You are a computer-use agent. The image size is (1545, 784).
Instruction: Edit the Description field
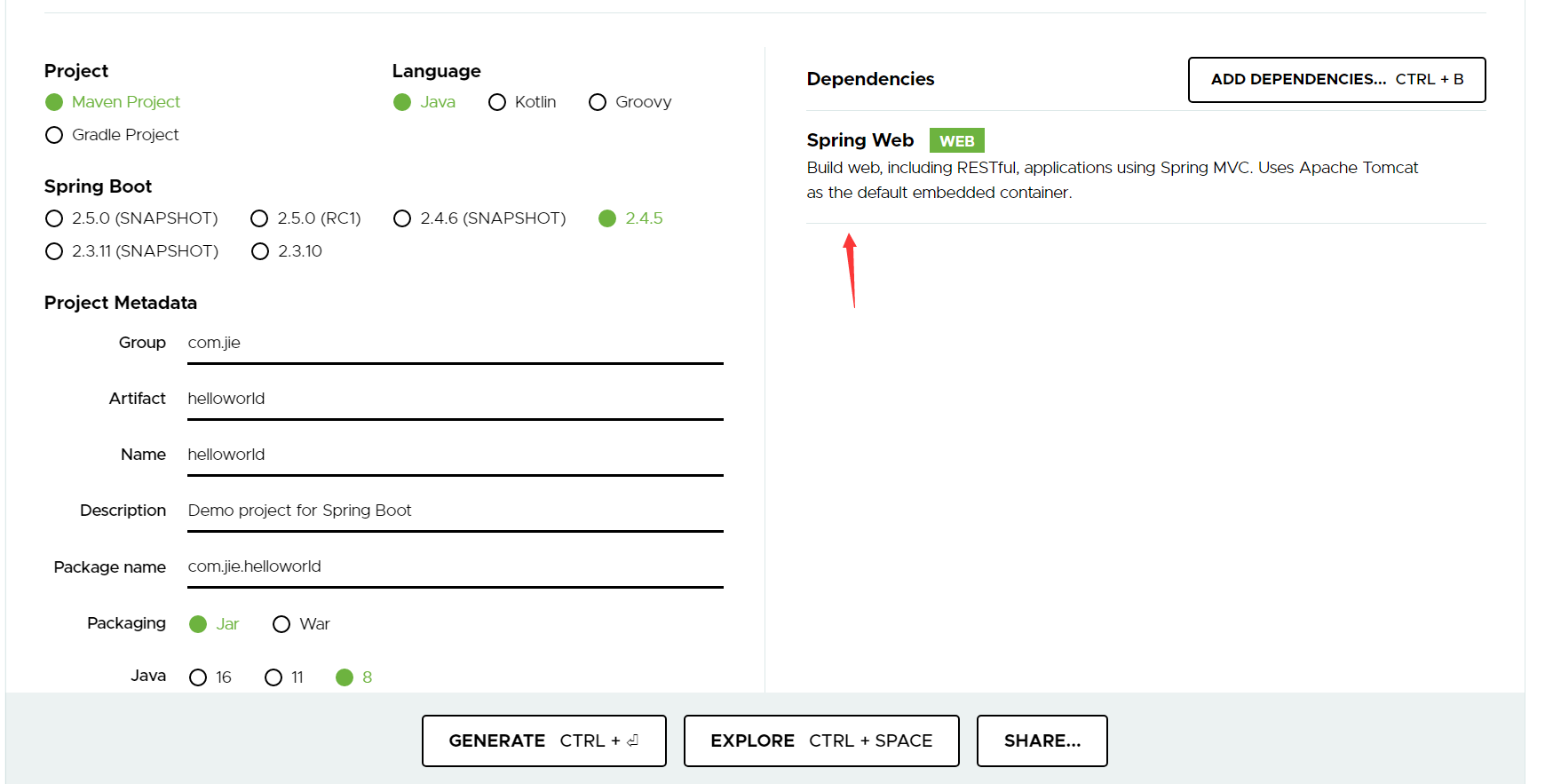pyautogui.click(x=456, y=511)
